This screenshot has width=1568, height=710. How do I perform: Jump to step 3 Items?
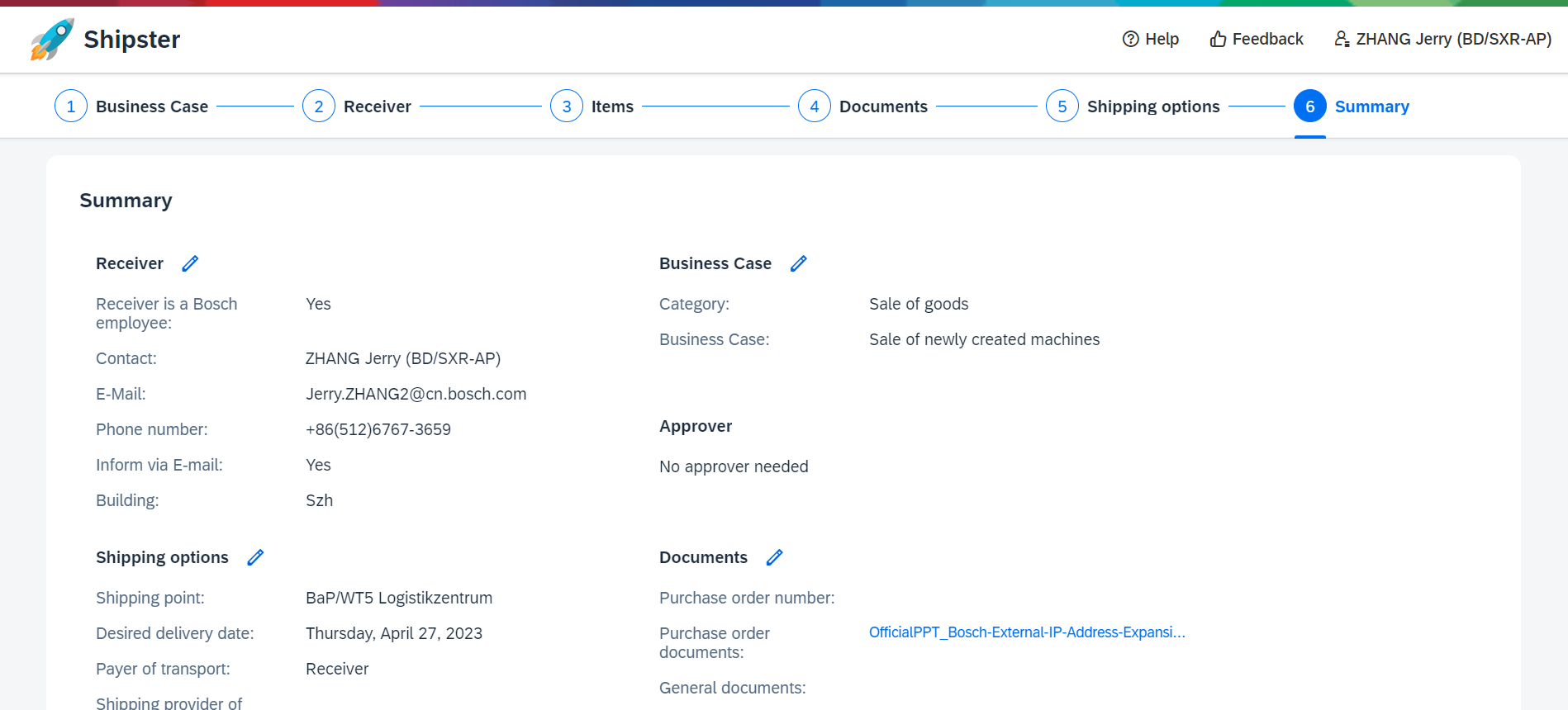point(612,106)
